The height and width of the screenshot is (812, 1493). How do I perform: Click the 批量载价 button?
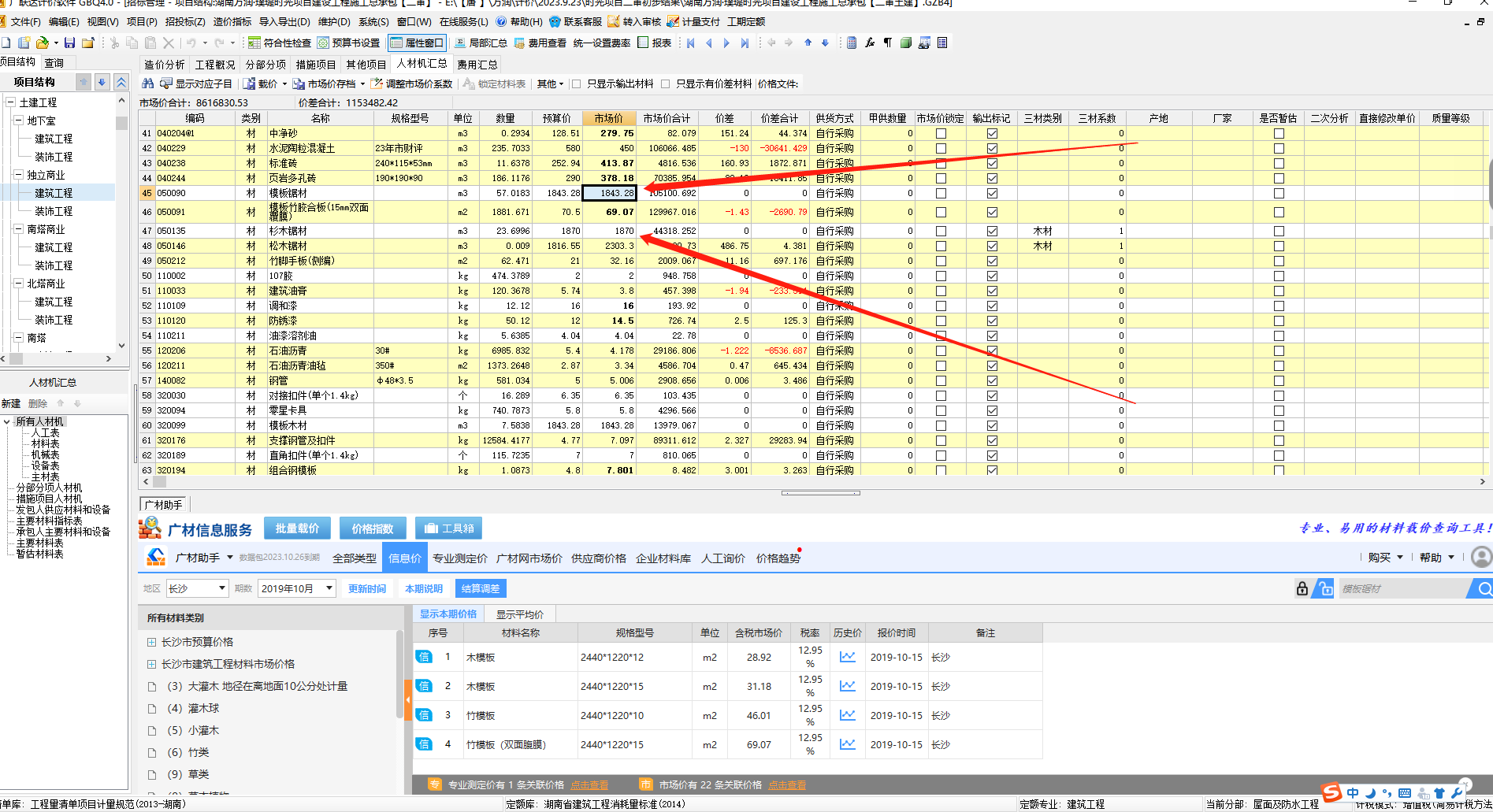pyautogui.click(x=297, y=528)
